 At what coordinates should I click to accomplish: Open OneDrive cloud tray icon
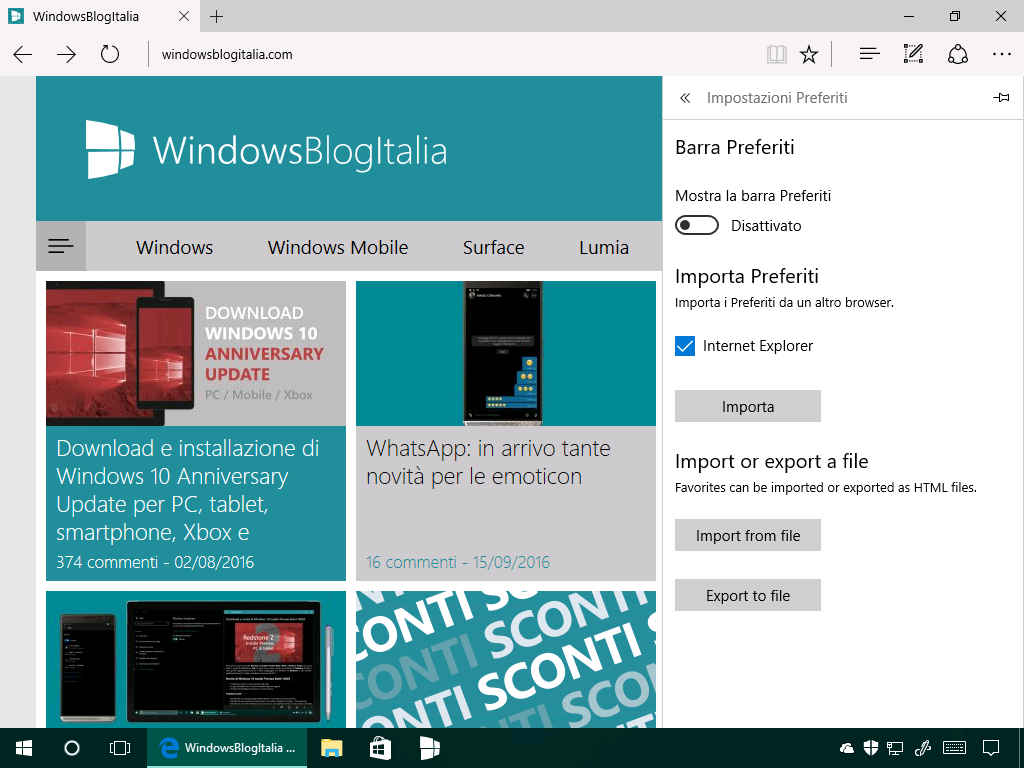(x=847, y=748)
